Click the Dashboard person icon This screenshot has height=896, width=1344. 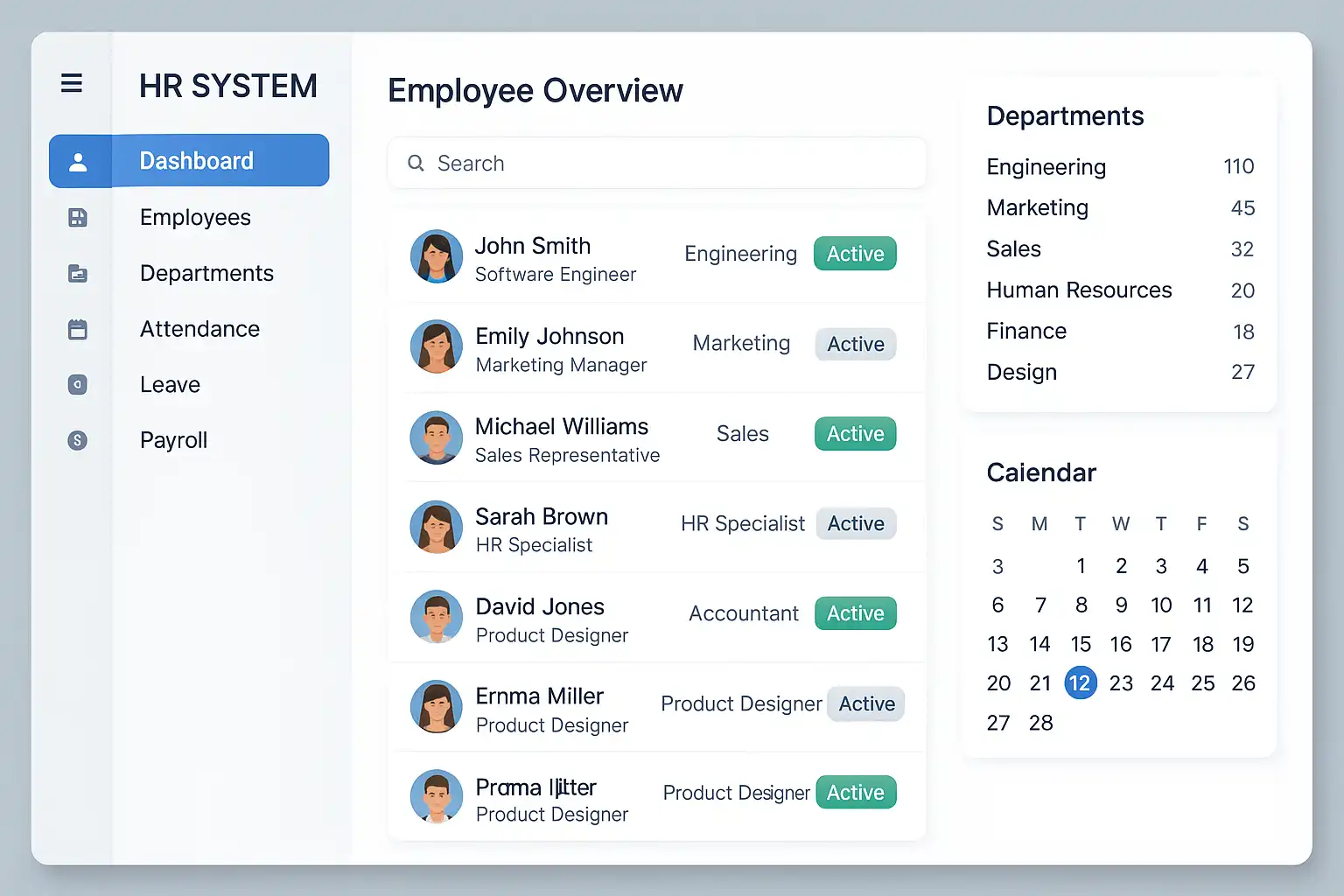pyautogui.click(x=78, y=162)
